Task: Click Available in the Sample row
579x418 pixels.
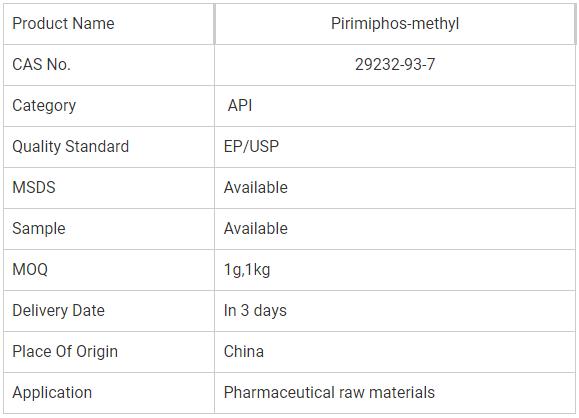Action: click(x=256, y=229)
